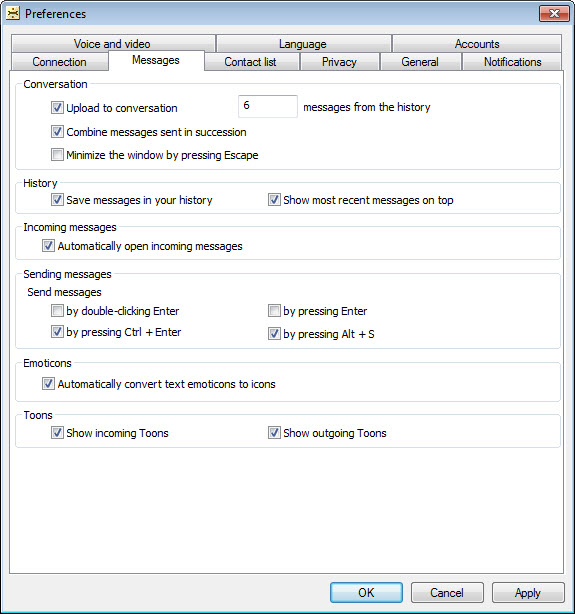Disable sending by pressing Ctrl + Enter

point(57,332)
